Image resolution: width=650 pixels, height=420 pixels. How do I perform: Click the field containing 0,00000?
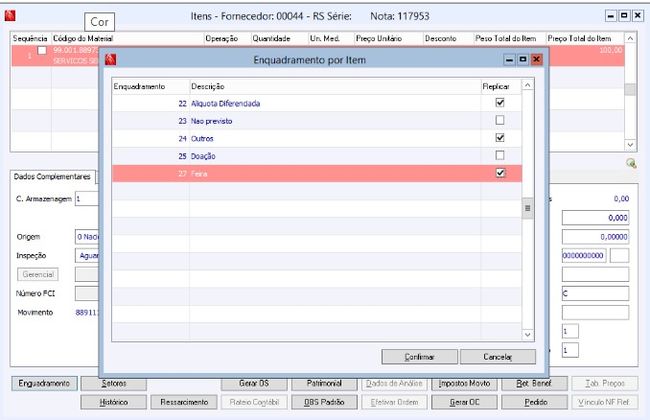595,237
